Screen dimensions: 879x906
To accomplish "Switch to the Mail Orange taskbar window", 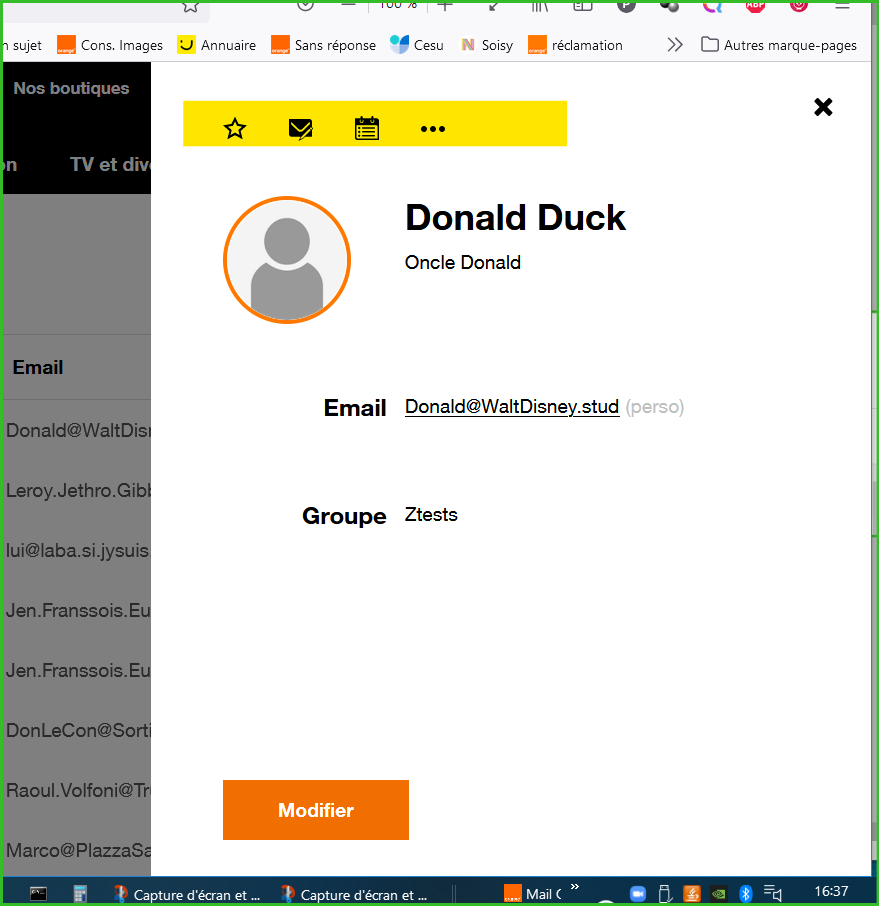I will coord(533,894).
